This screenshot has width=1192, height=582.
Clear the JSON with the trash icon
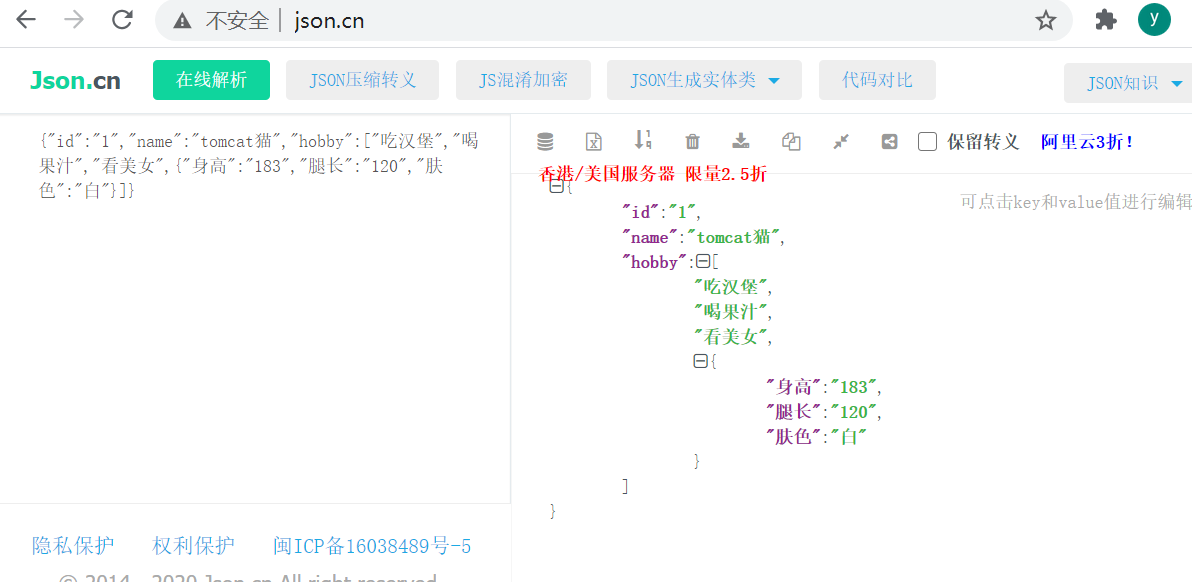point(692,142)
